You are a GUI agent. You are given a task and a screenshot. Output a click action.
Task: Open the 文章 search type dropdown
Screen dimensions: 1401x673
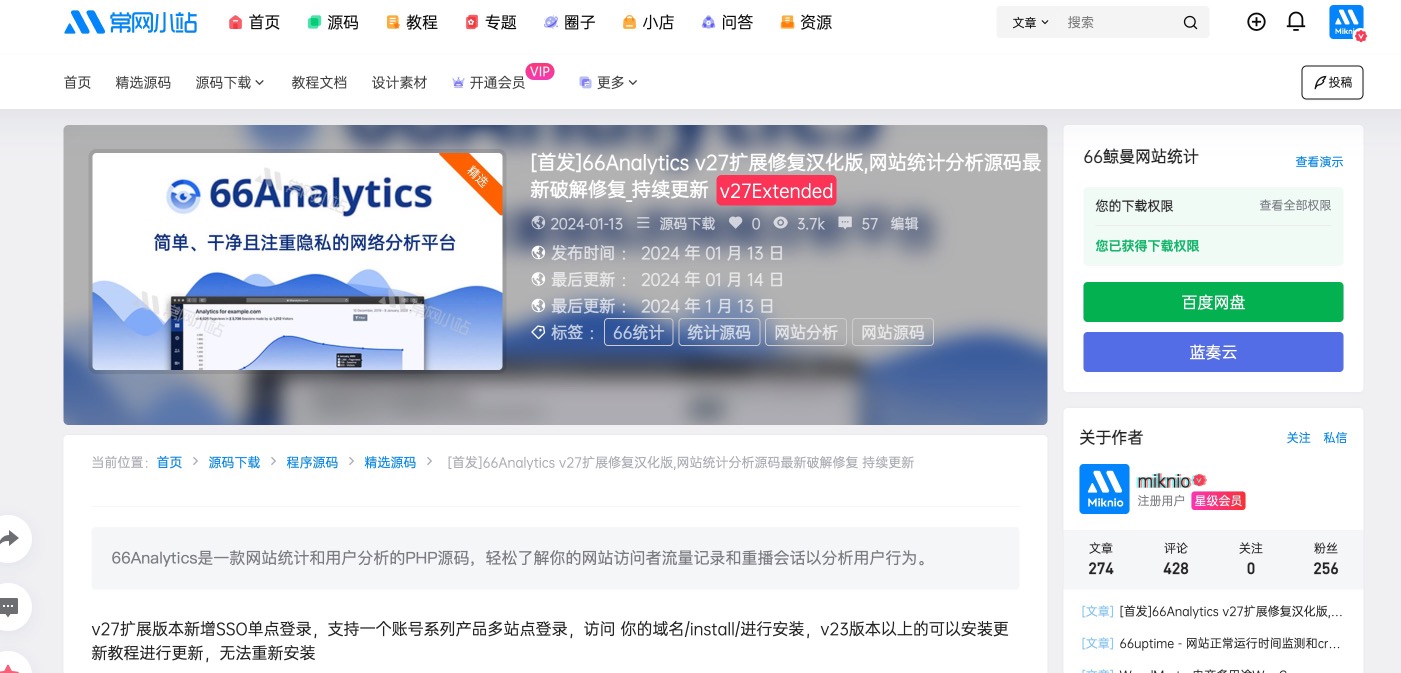(x=1031, y=22)
